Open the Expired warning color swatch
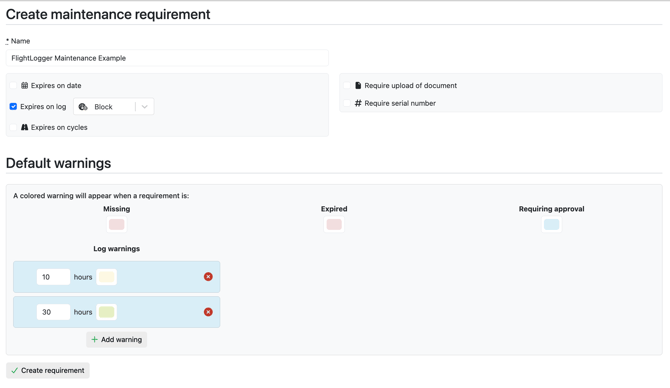The width and height of the screenshot is (670, 388). (x=334, y=224)
